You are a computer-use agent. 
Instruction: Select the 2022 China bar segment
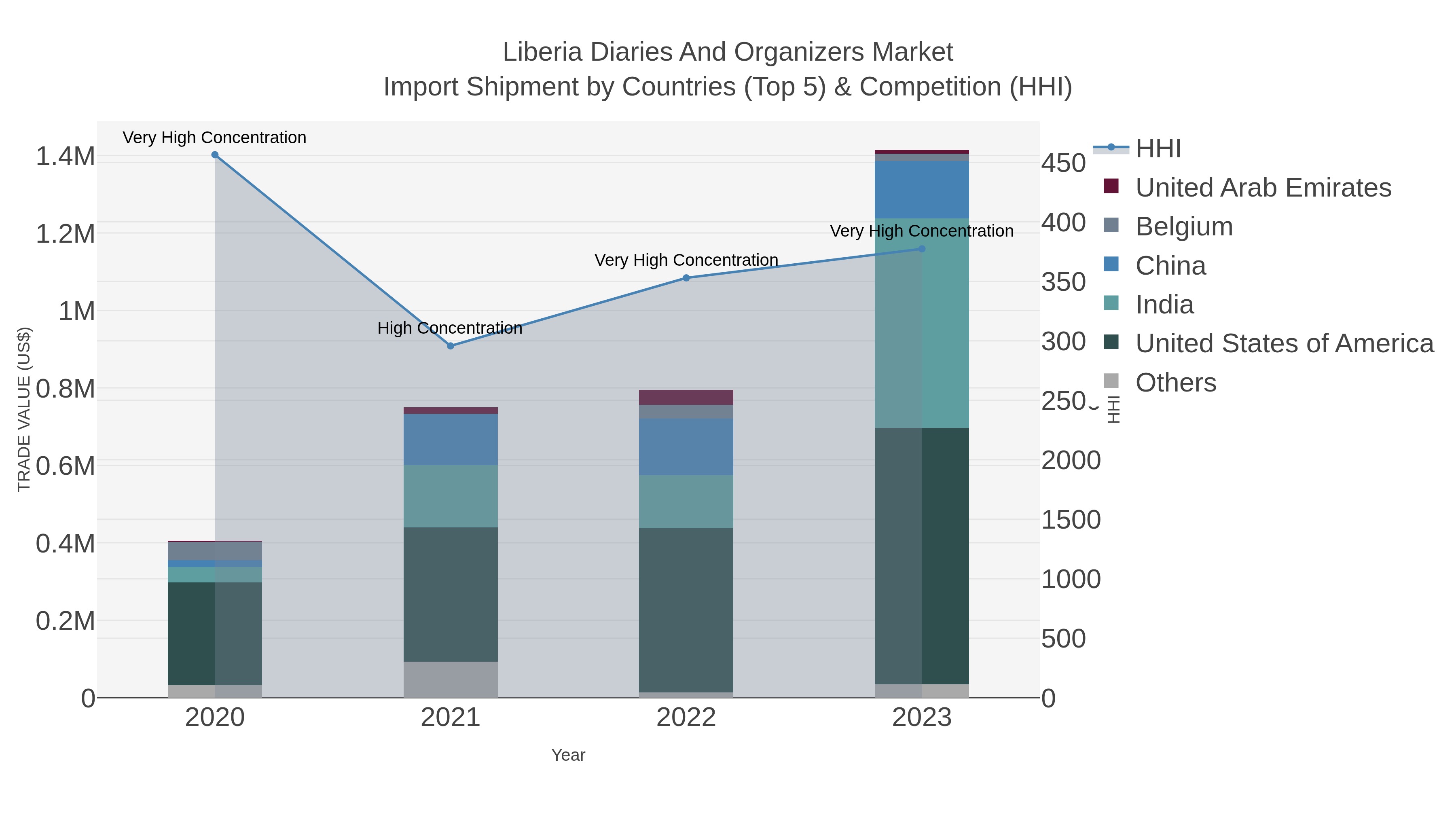686,447
